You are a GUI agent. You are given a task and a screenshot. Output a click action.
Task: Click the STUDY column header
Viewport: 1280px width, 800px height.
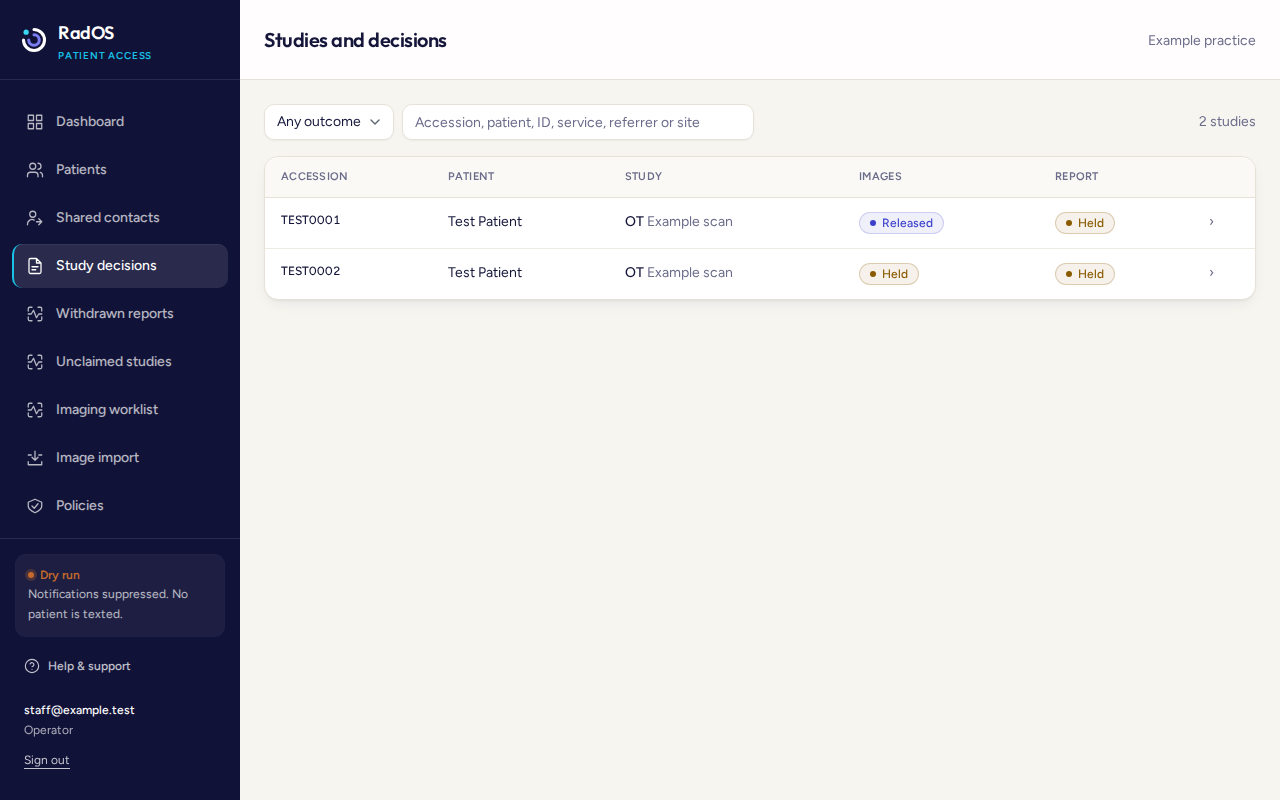[643, 176]
